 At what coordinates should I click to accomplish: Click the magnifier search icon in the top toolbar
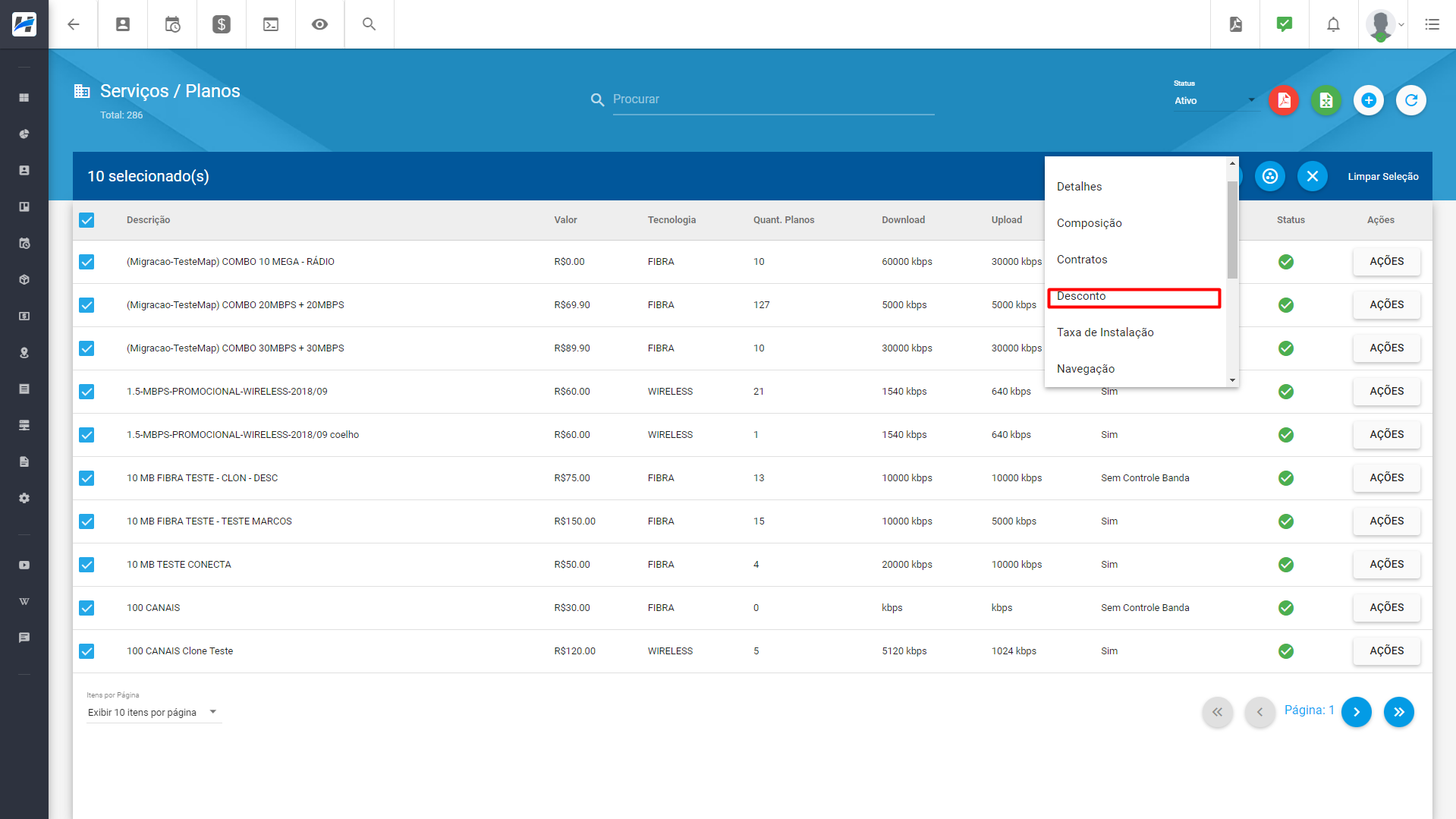370,24
